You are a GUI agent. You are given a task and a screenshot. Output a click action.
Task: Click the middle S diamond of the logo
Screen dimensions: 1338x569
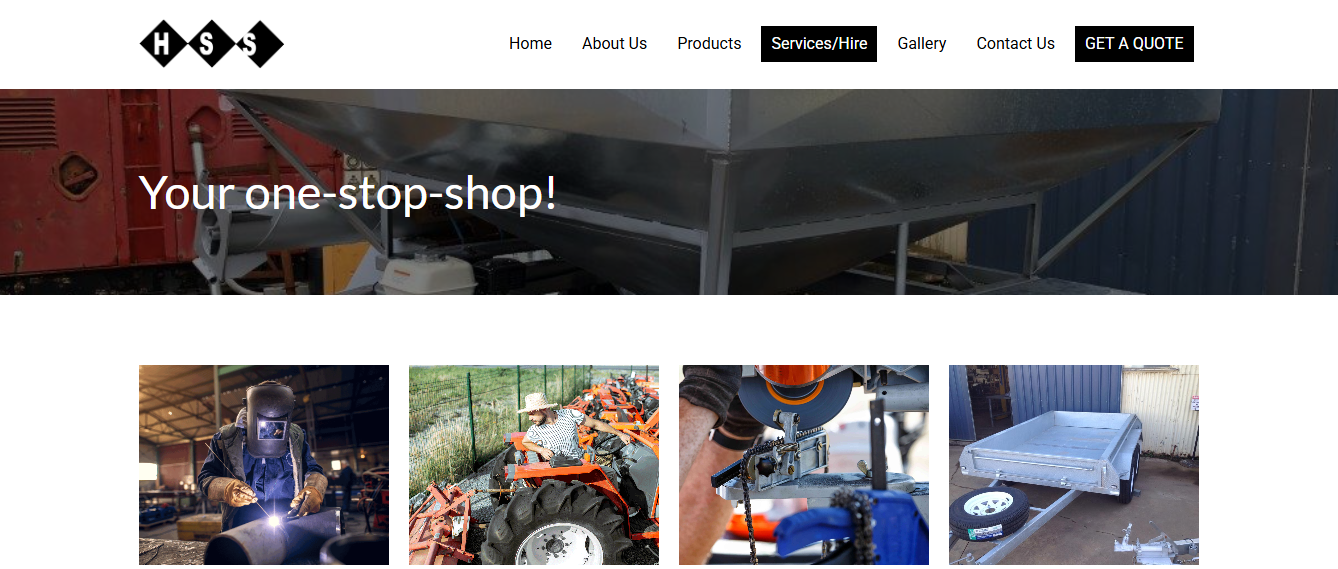[211, 44]
